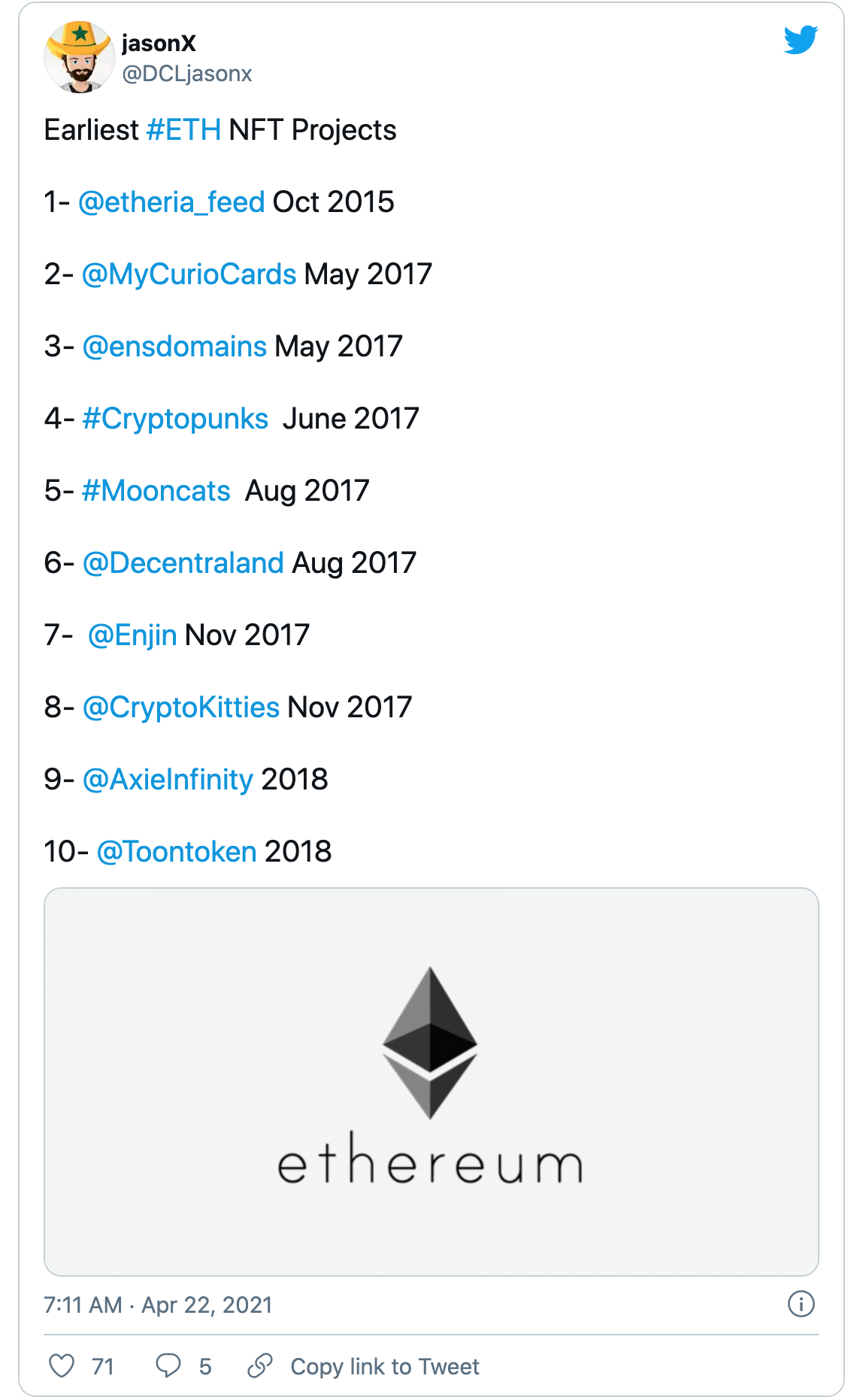
Task: Click the heart like icon
Action: tap(62, 1365)
